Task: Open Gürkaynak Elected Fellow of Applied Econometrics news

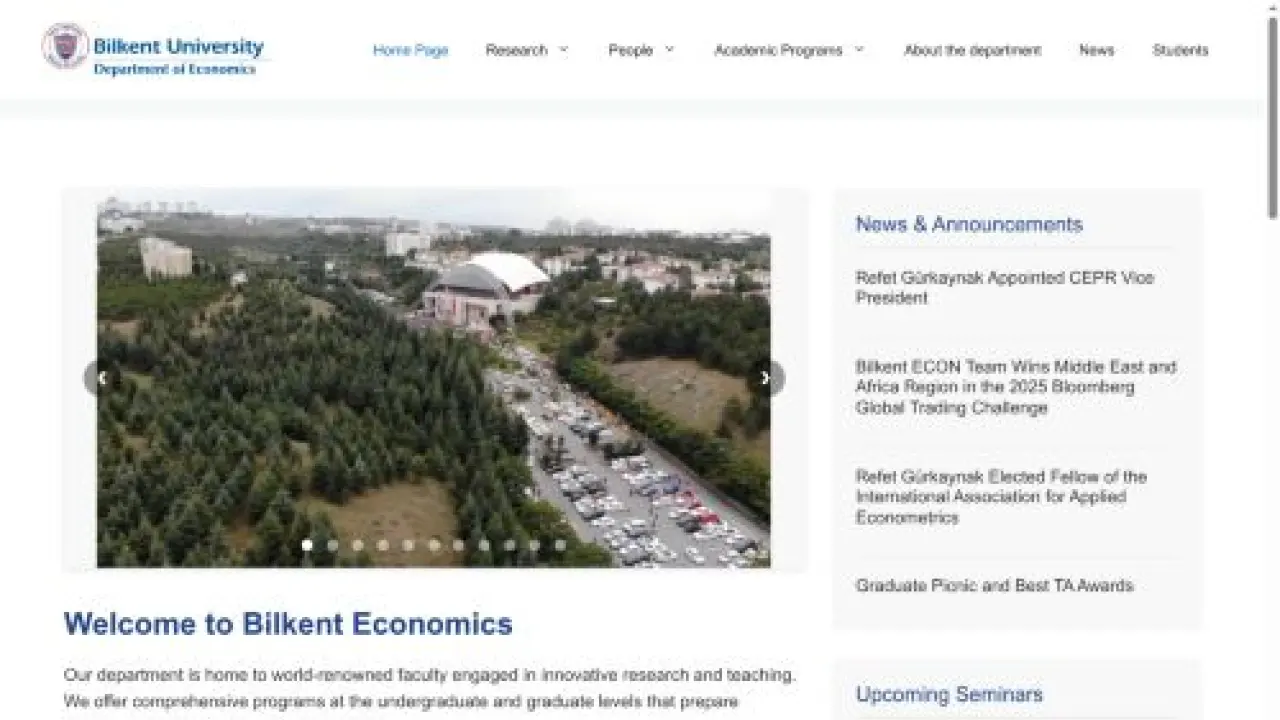Action: [x=1001, y=497]
